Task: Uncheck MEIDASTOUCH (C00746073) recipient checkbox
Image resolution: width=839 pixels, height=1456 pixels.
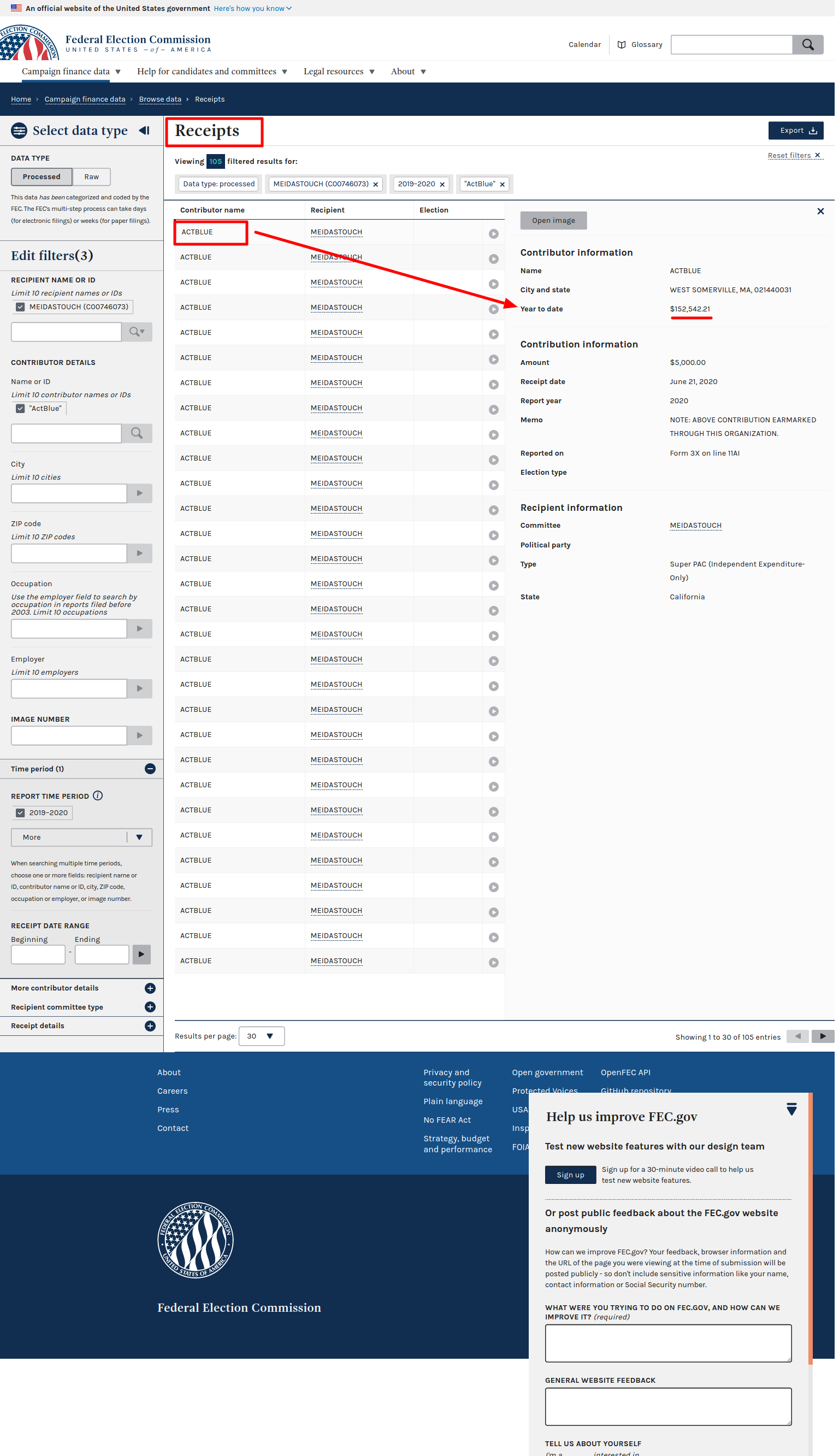Action: (x=20, y=306)
